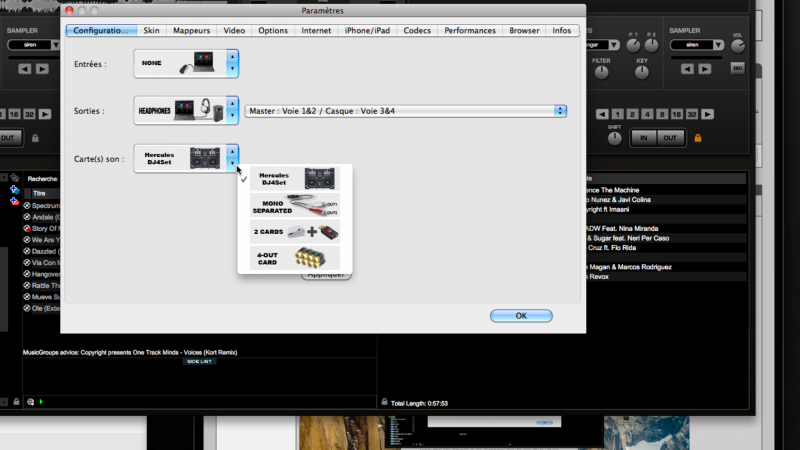800x450 pixels.
Task: Toggle the loop IN button on the right deck
Action: pos(644,137)
